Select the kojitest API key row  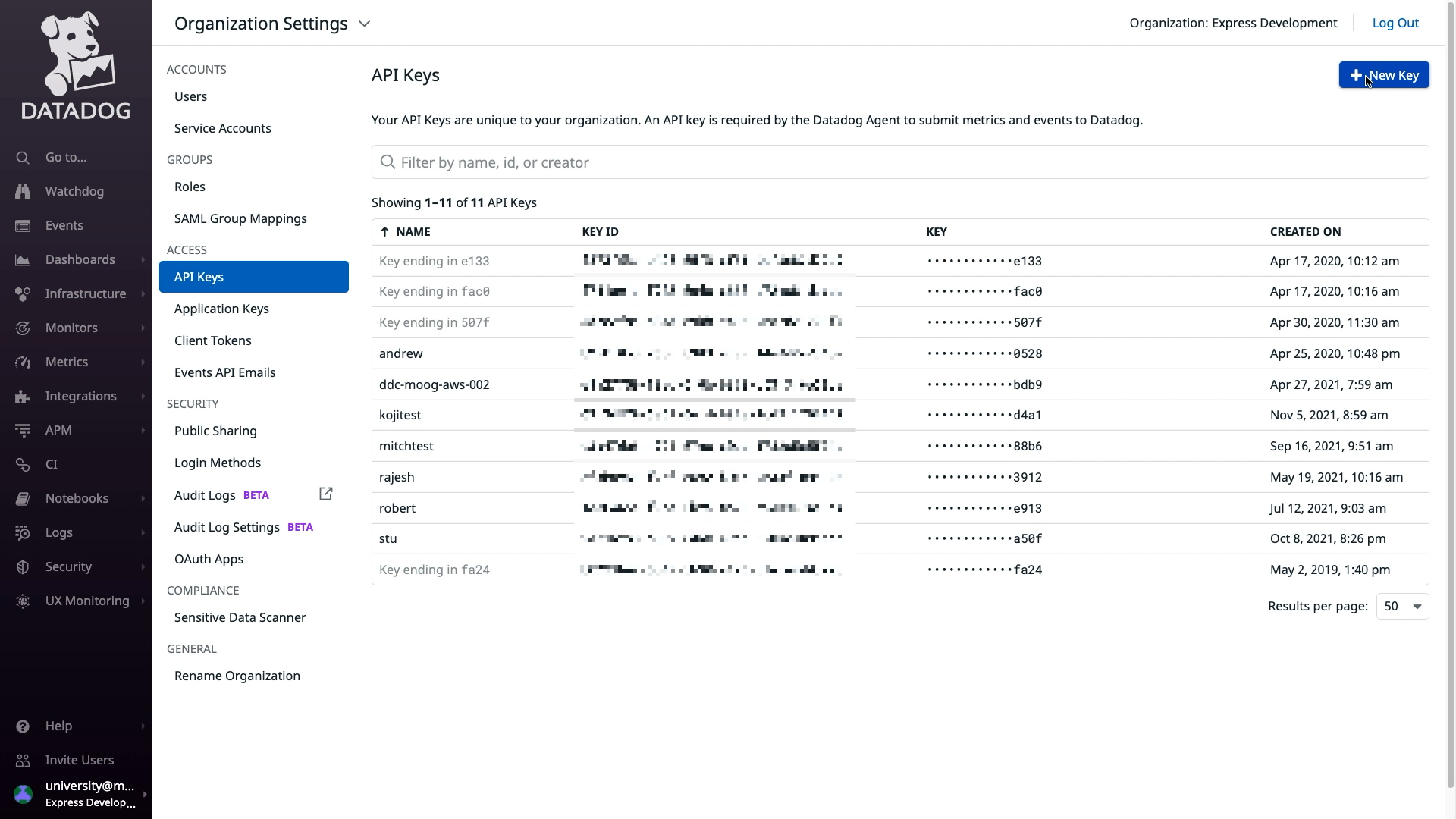pyautogui.click(x=900, y=415)
